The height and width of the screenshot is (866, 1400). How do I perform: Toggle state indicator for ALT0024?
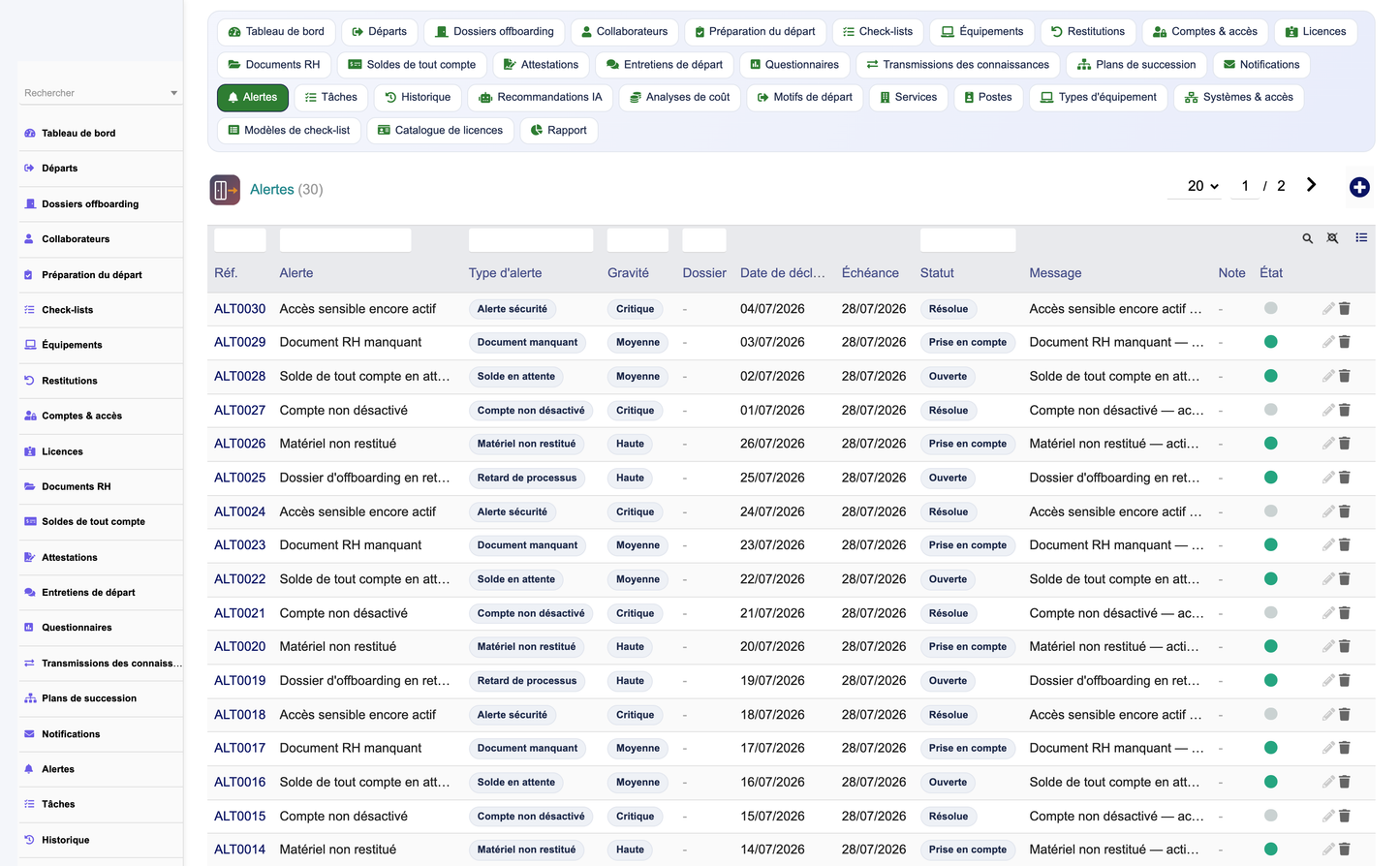tap(1270, 511)
